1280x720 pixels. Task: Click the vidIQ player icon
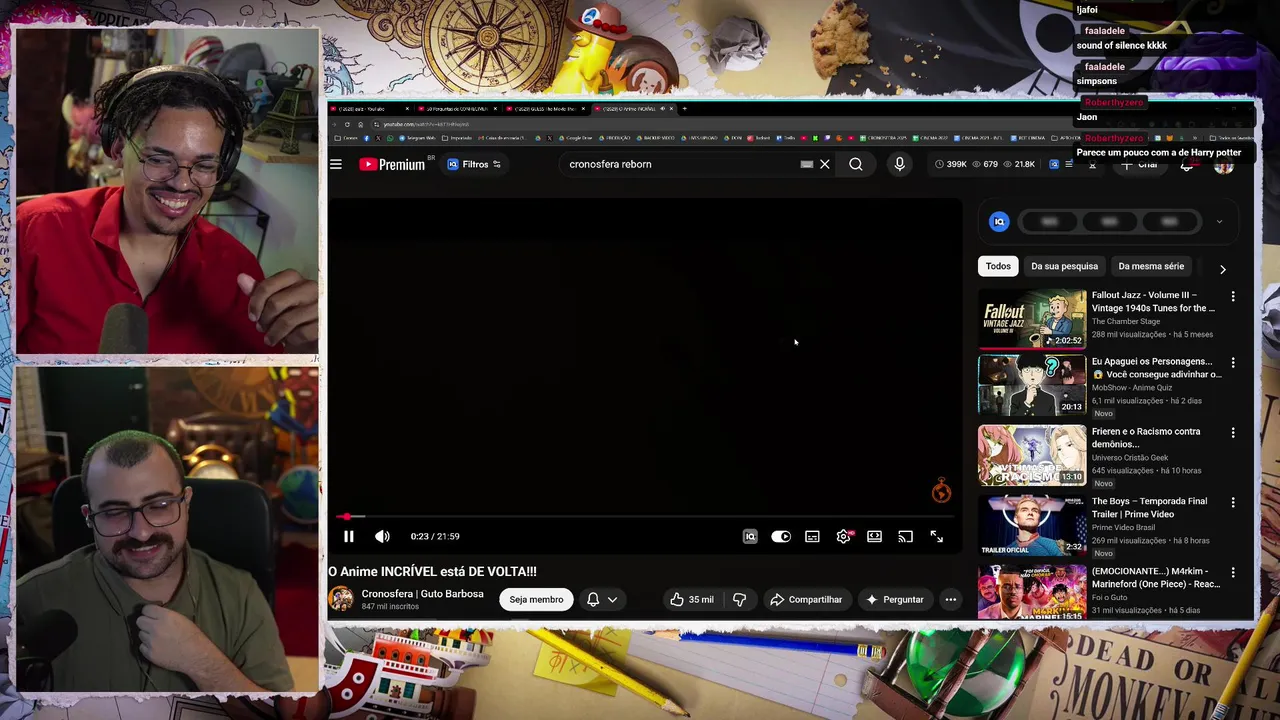point(750,536)
